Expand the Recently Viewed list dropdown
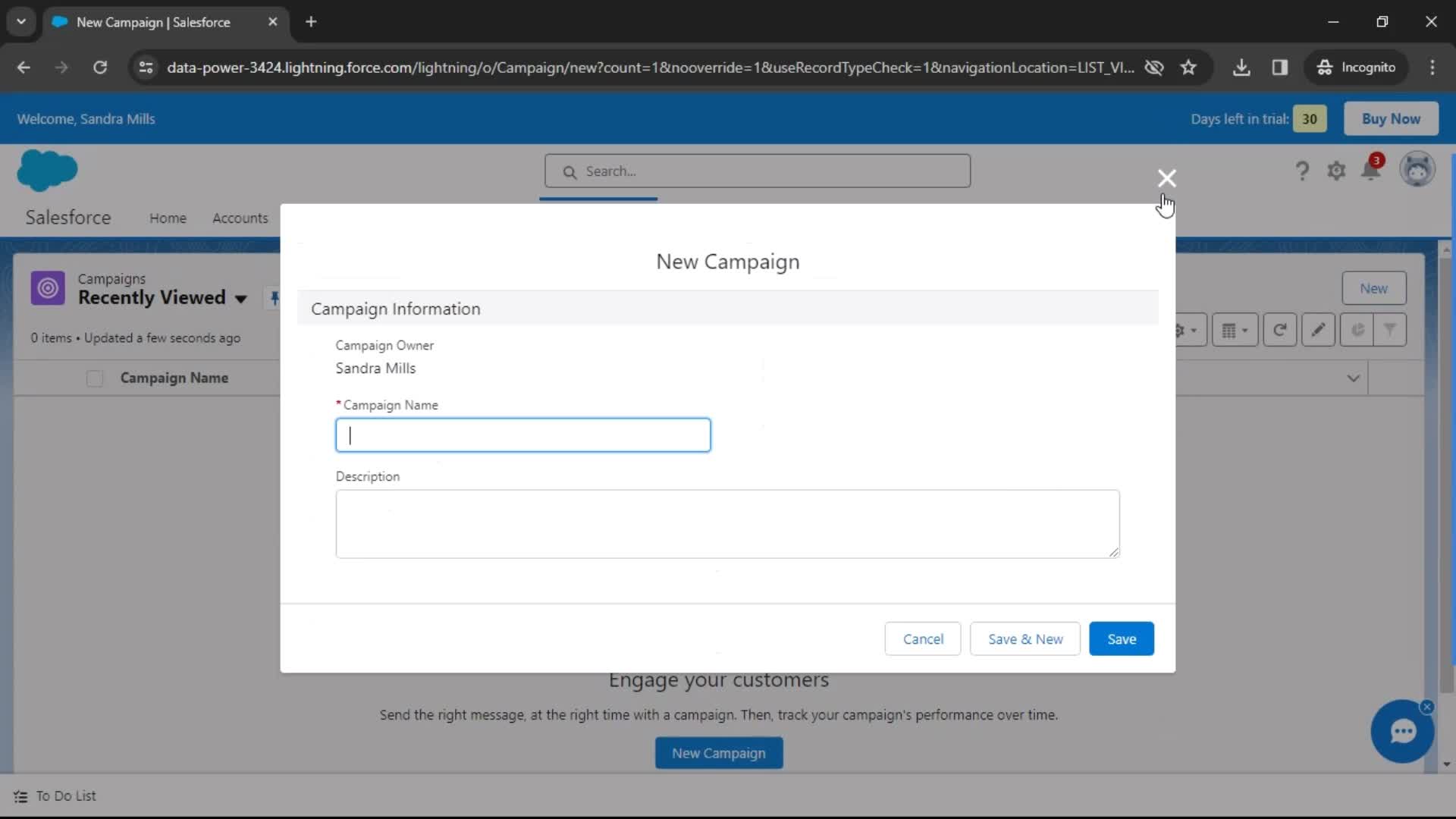This screenshot has height=819, width=1456. 241,299
